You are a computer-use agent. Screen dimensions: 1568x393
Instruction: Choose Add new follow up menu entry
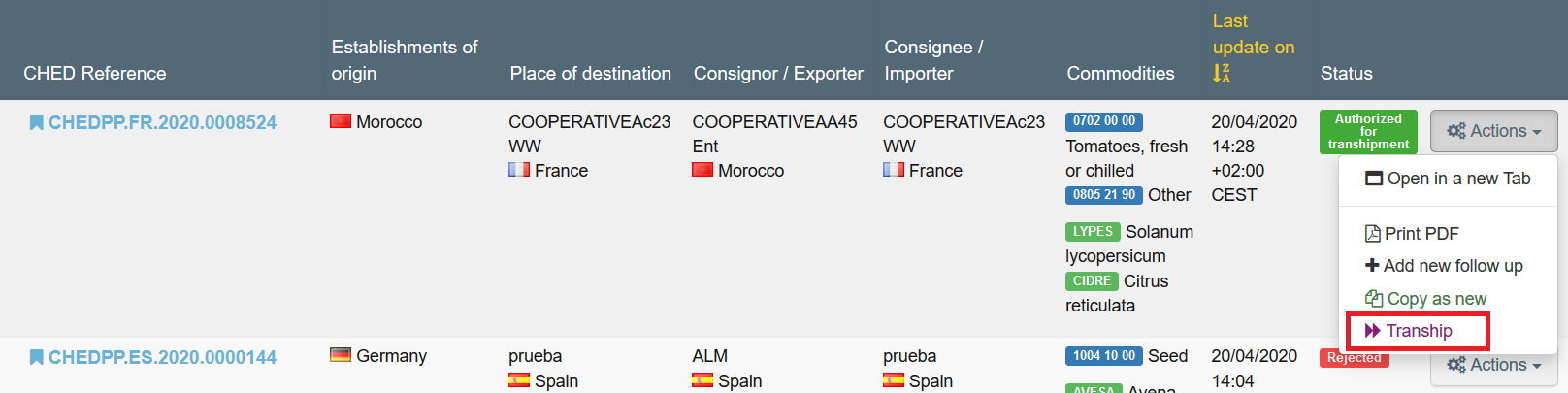pos(1444,265)
